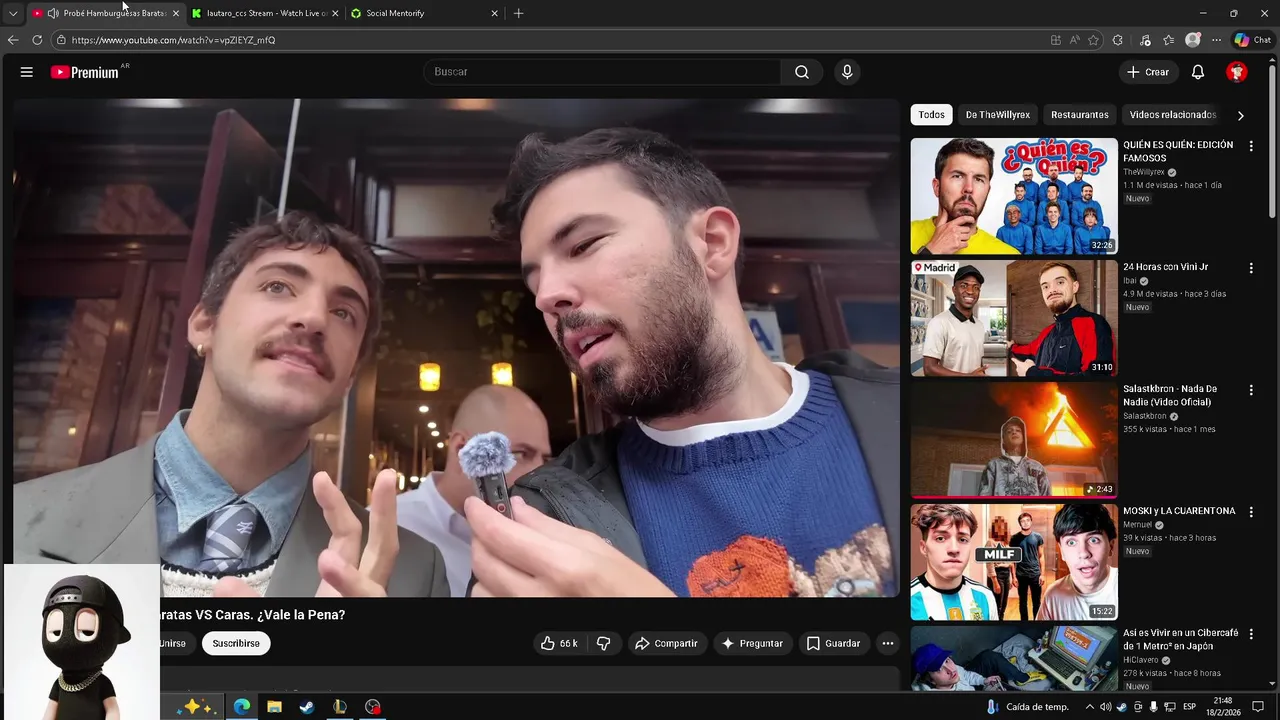Viewport: 1280px width, 720px height.
Task: Click Microsoft Edge taskbar icon
Action: pyautogui.click(x=242, y=707)
